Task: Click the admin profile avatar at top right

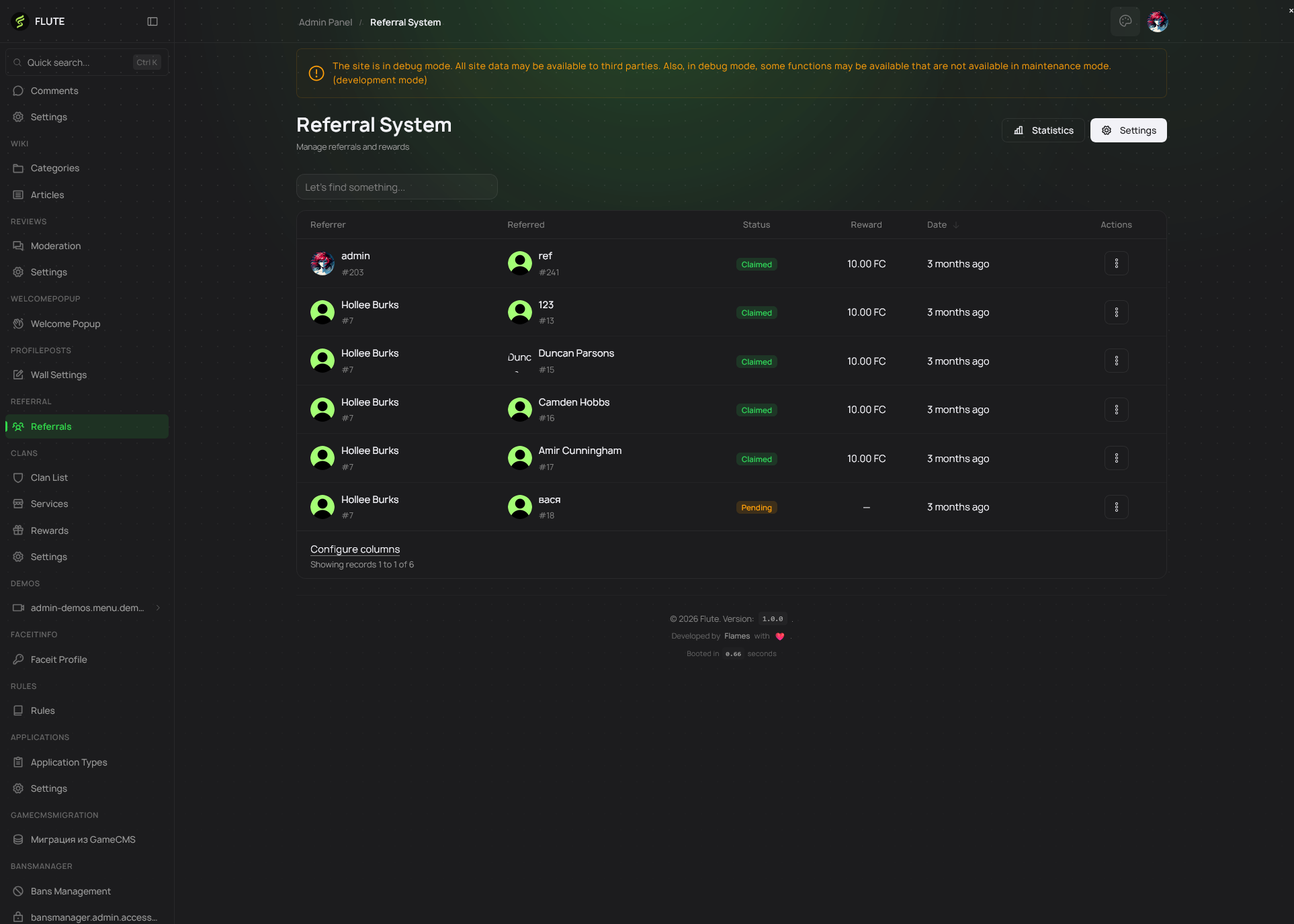Action: click(x=1157, y=21)
